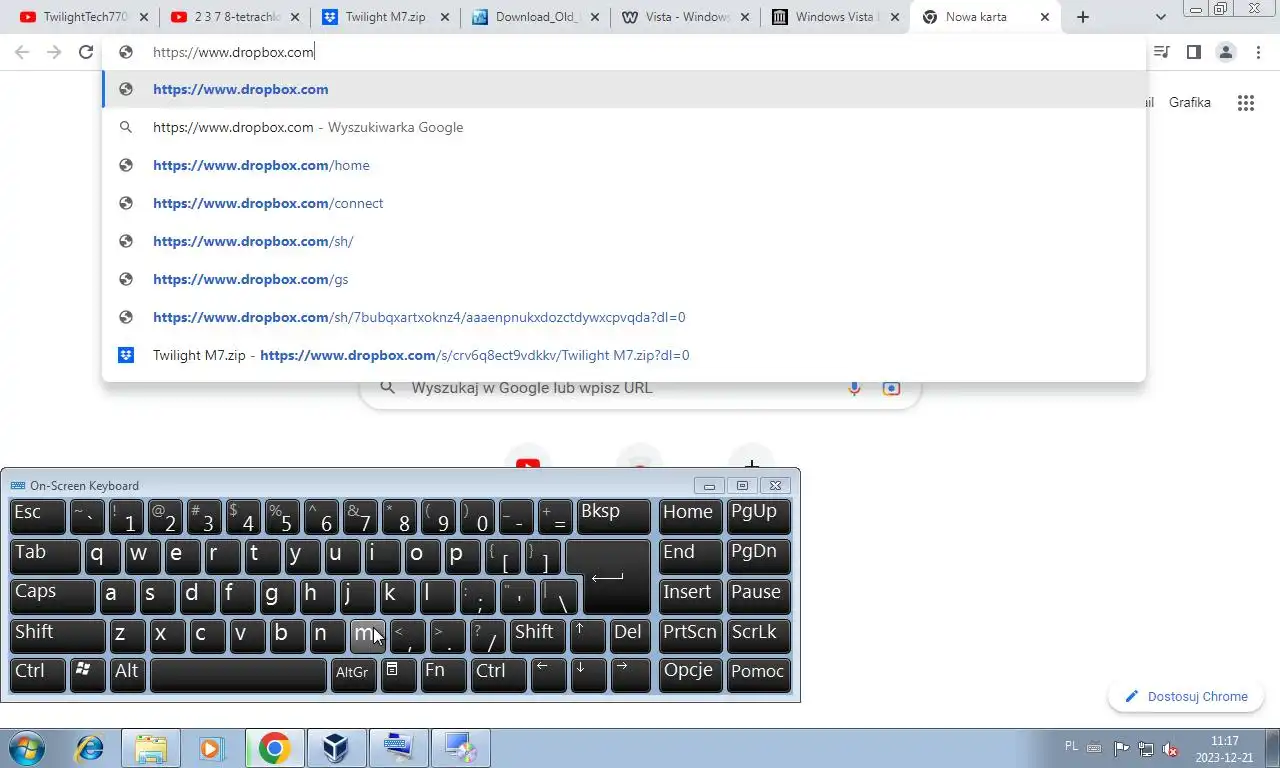Switch to TwilightTech770 YouTube tab

tap(83, 17)
